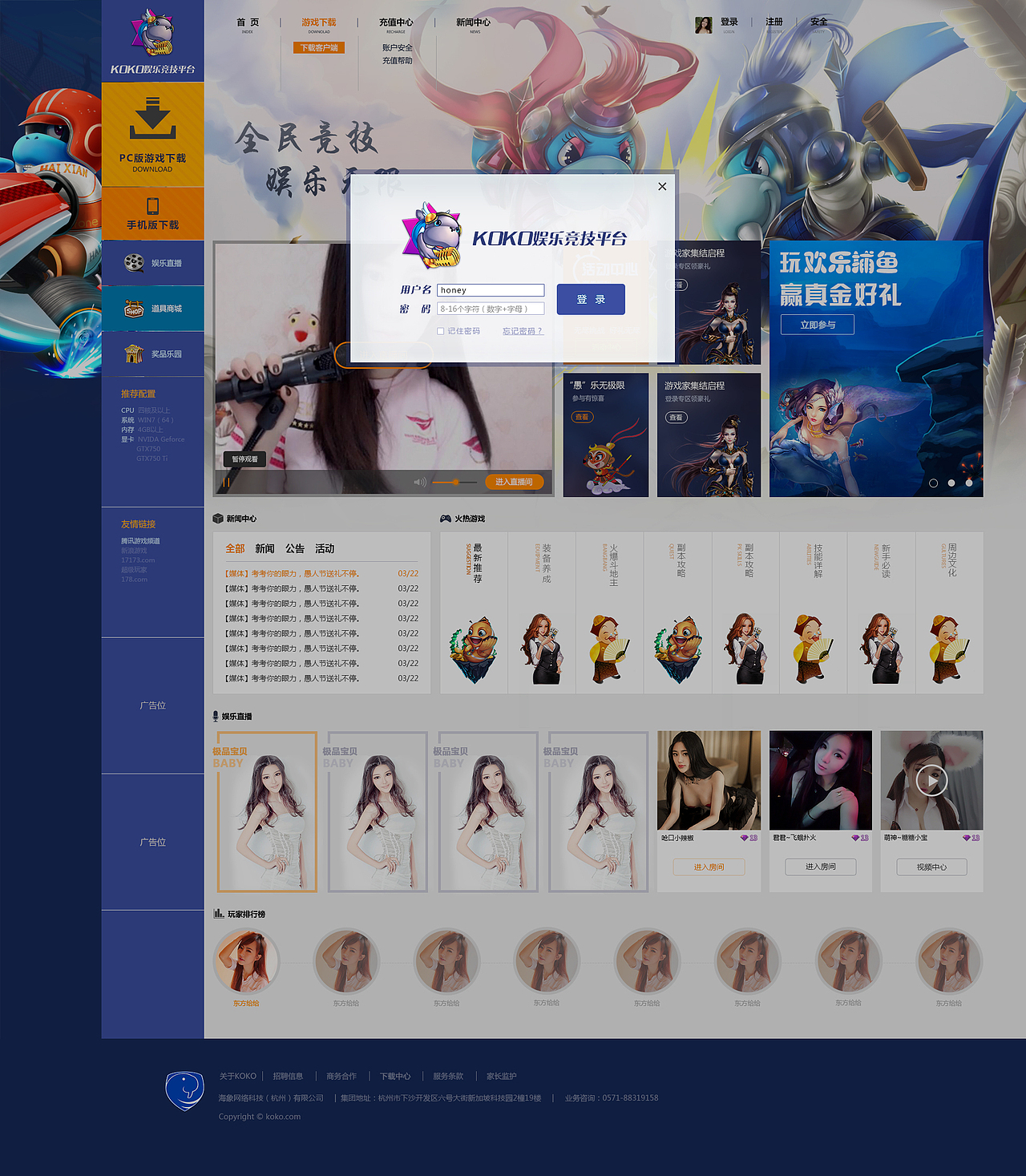The image size is (1026, 1176).
Task: Close the login dialog with the X
Action: 662,187
